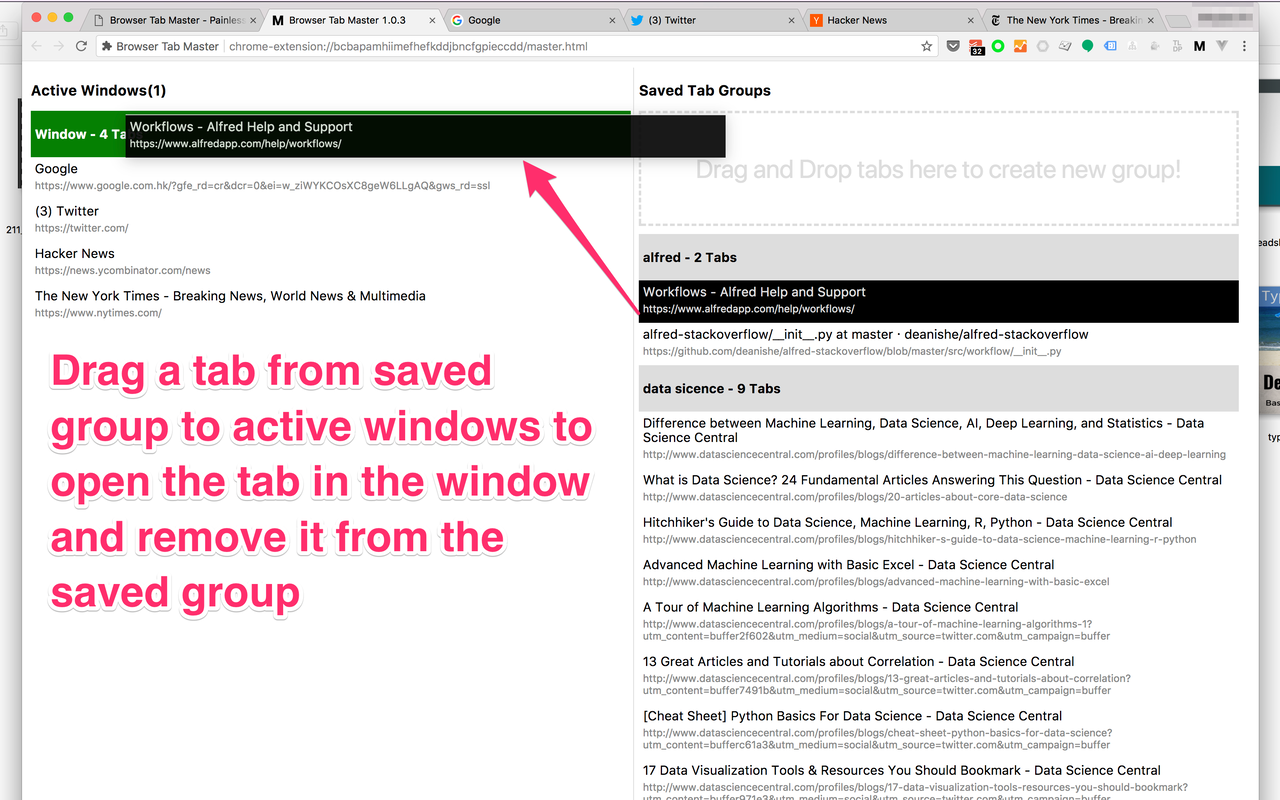The image size is (1280, 800).
Task: Open the Browser Tab Master M extension icon
Action: tap(1199, 46)
